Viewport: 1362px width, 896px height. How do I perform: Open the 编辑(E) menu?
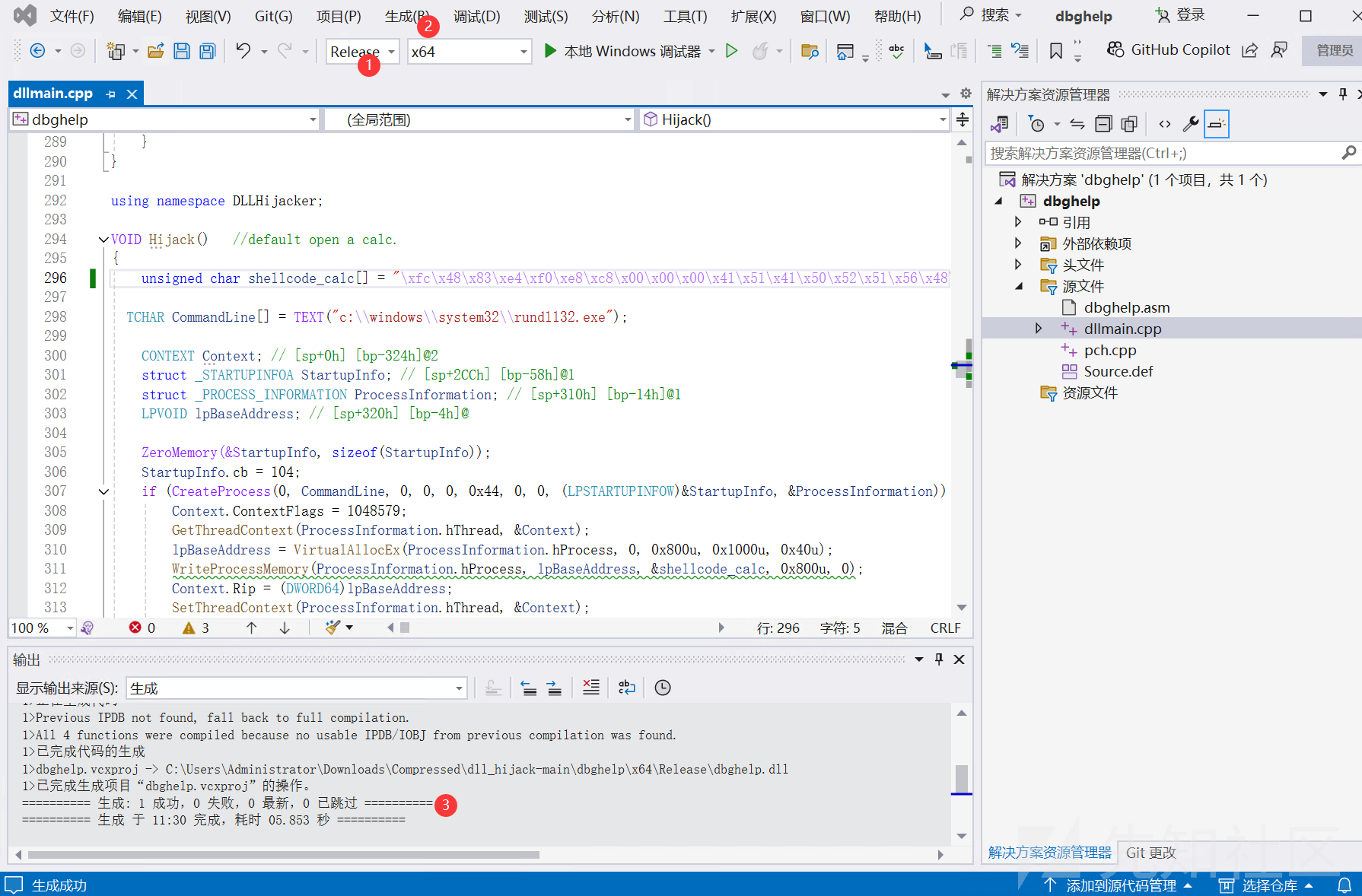[139, 16]
